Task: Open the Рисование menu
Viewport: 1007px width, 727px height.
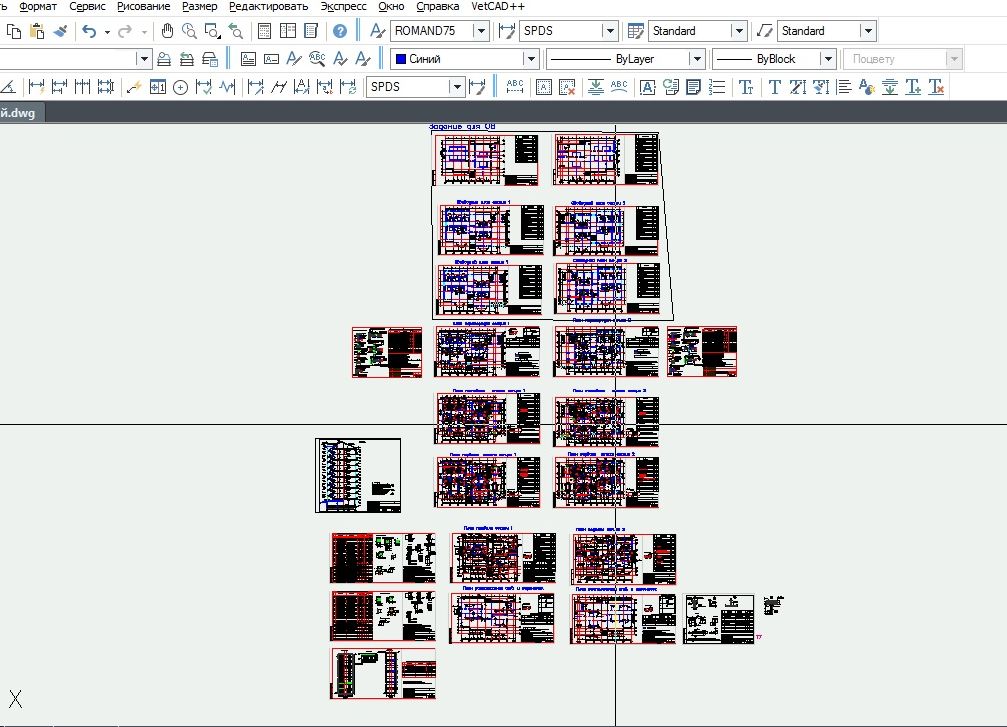Action: tap(143, 6)
